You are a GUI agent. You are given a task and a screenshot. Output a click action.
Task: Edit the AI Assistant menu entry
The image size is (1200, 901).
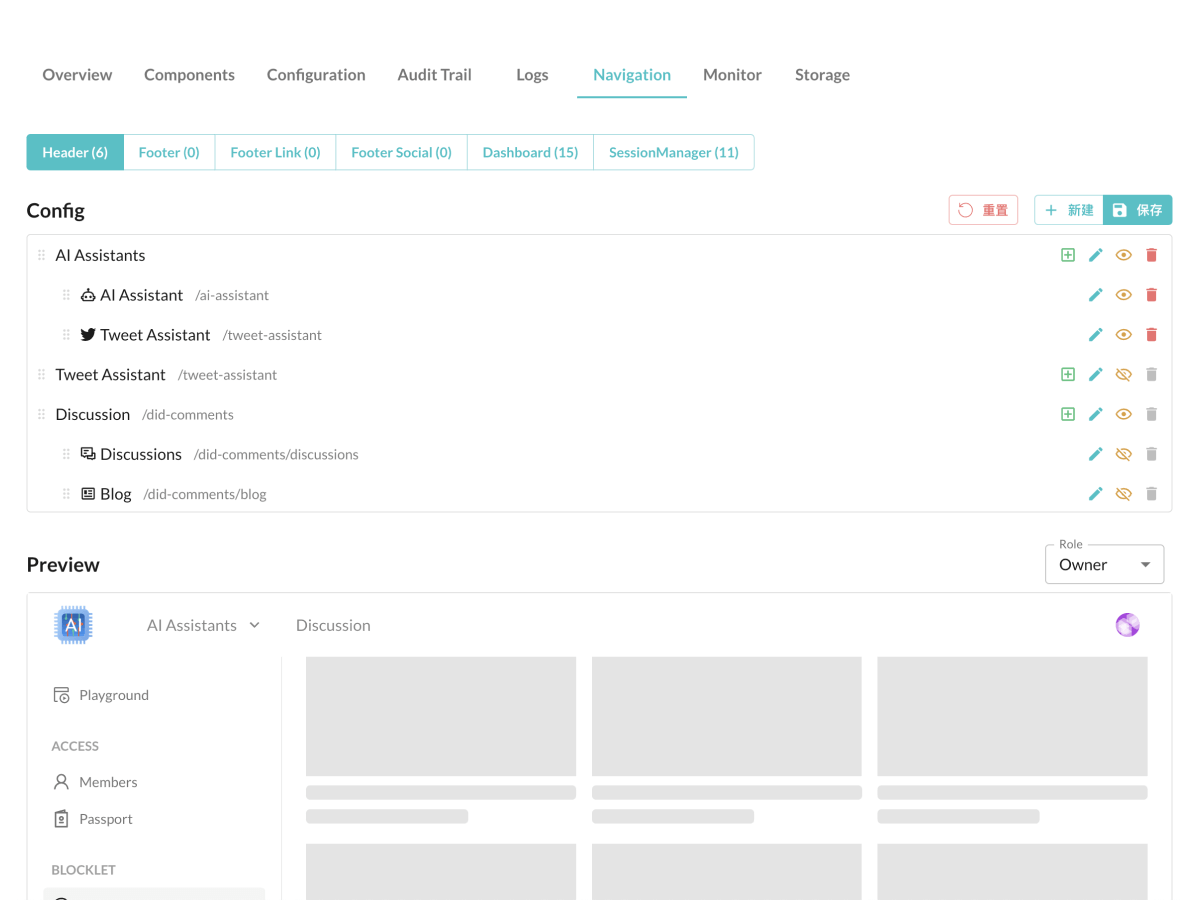(1095, 294)
